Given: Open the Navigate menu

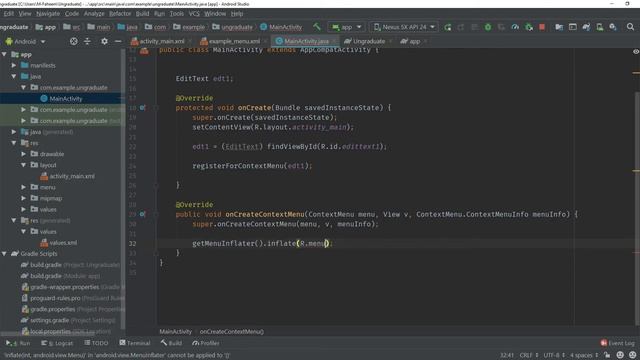Looking at the screenshot, I should (x=48, y=13).
